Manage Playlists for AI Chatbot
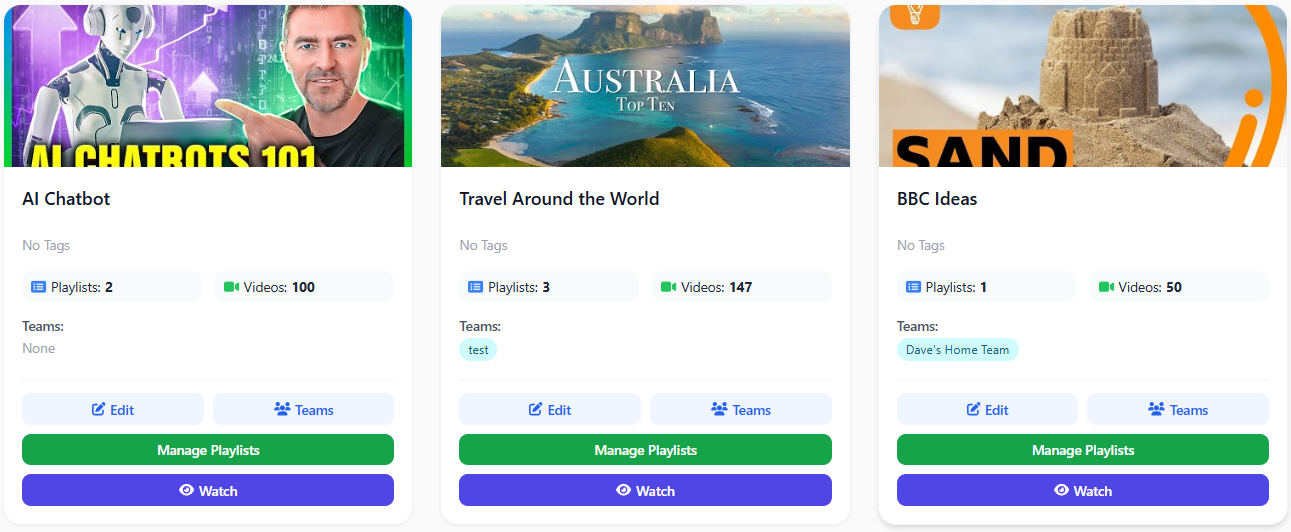This screenshot has width=1291, height=532. [x=208, y=450]
